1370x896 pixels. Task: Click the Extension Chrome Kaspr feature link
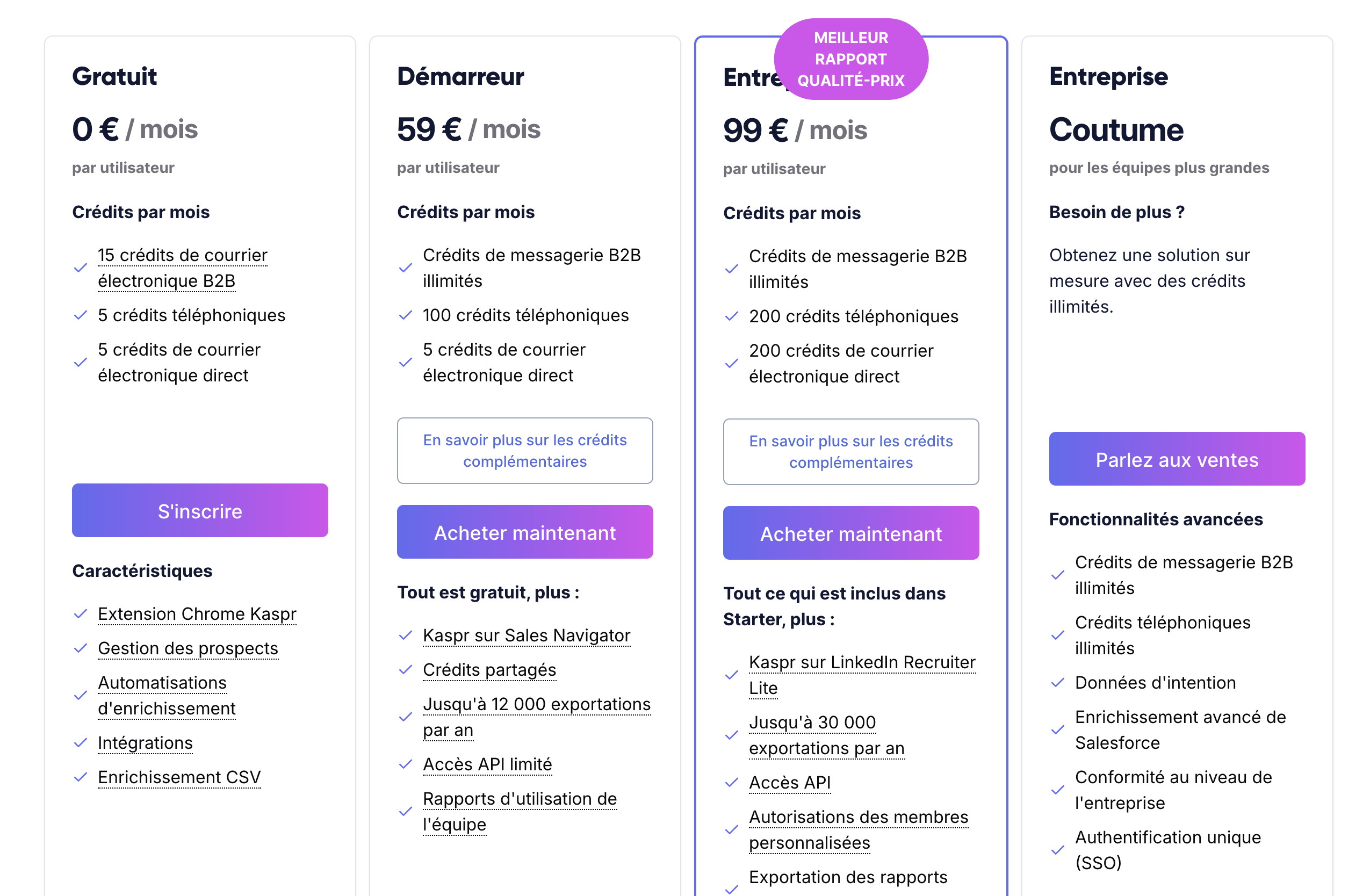tap(197, 614)
